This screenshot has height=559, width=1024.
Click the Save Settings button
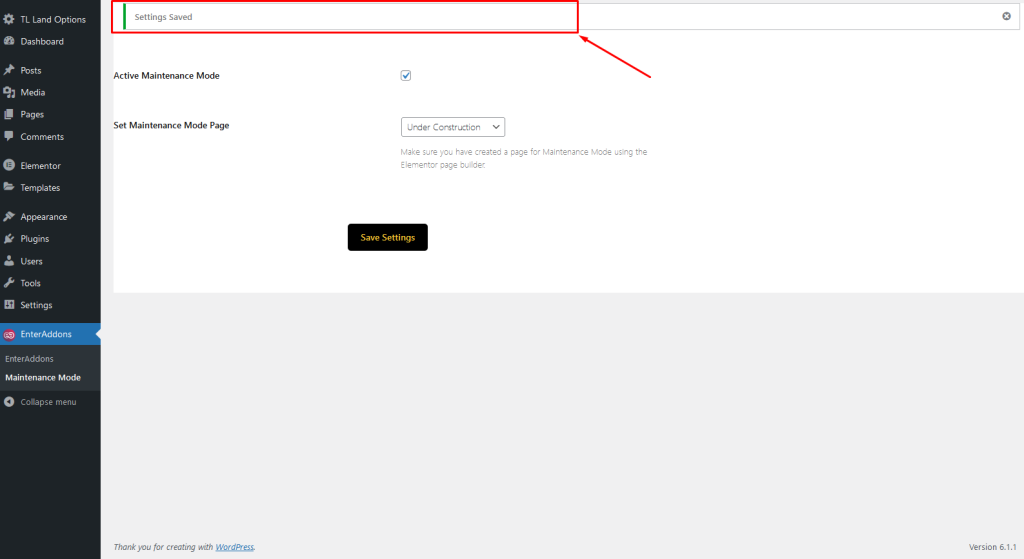click(x=387, y=237)
